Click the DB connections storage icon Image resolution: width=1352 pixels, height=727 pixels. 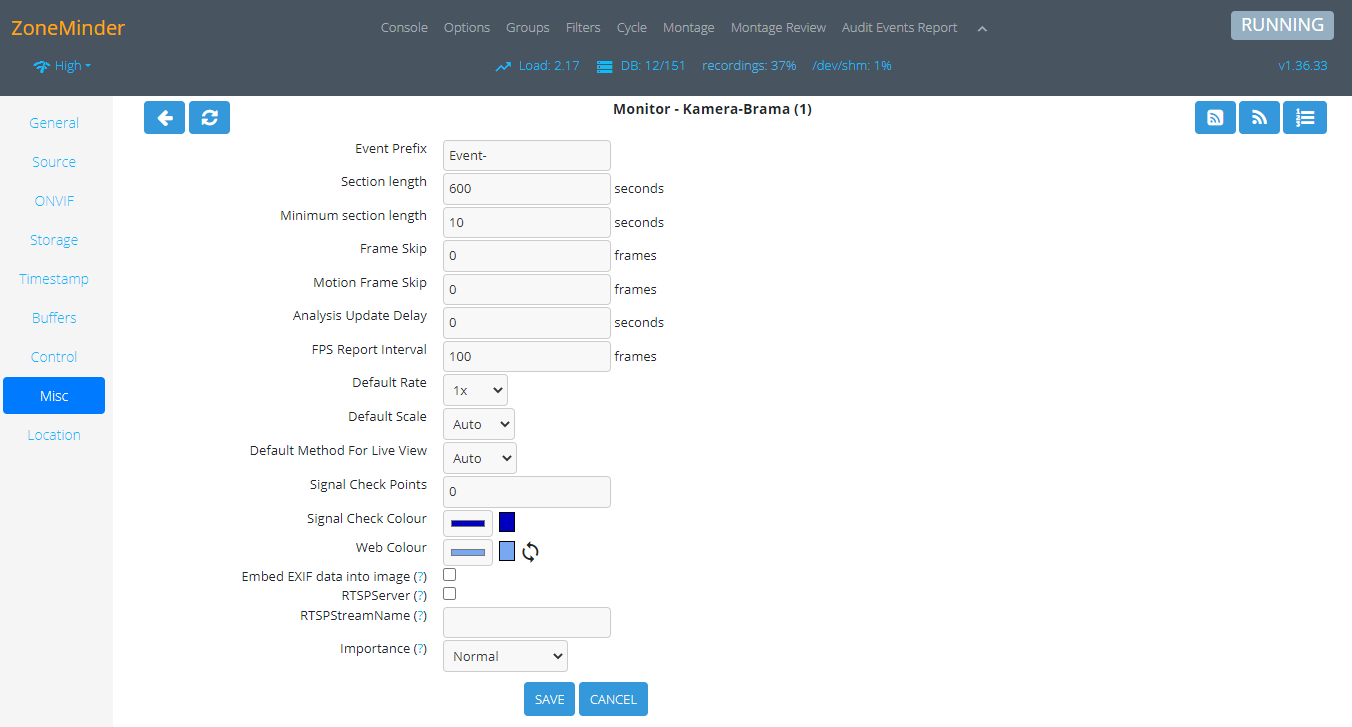(x=604, y=66)
